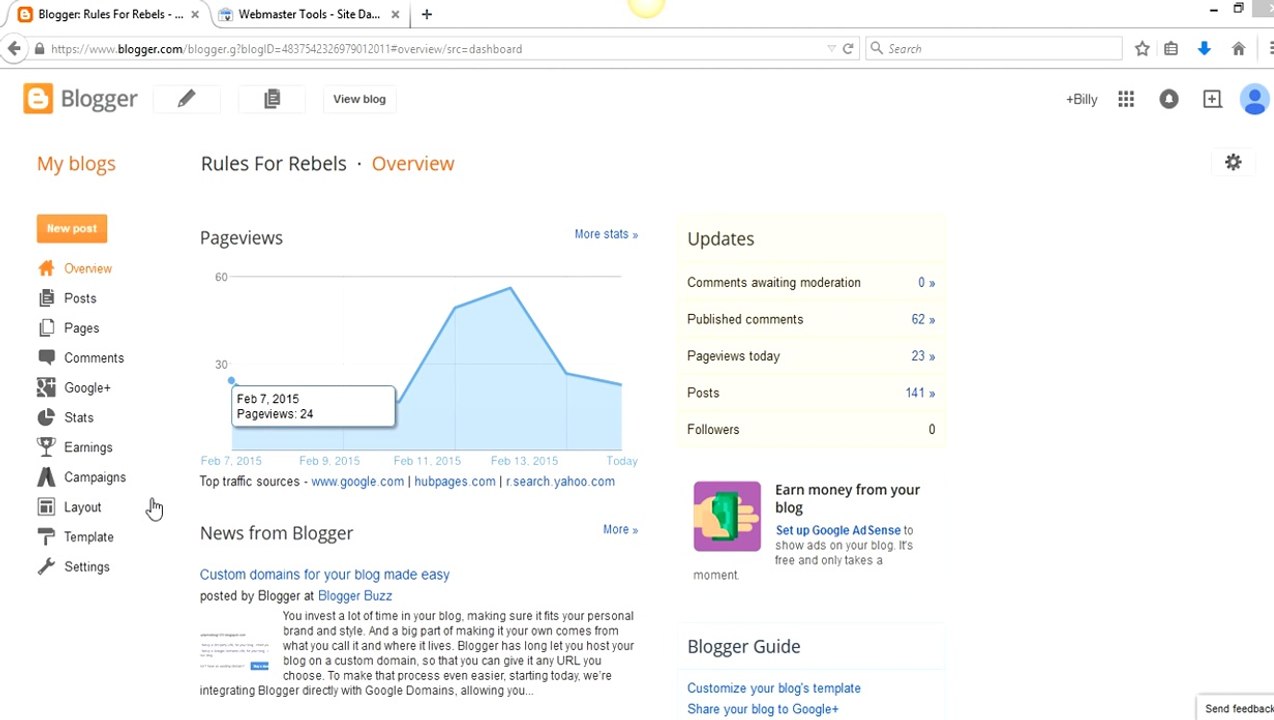Click the AdSense money illustration
Screen dimensions: 1274x720
pos(727,516)
